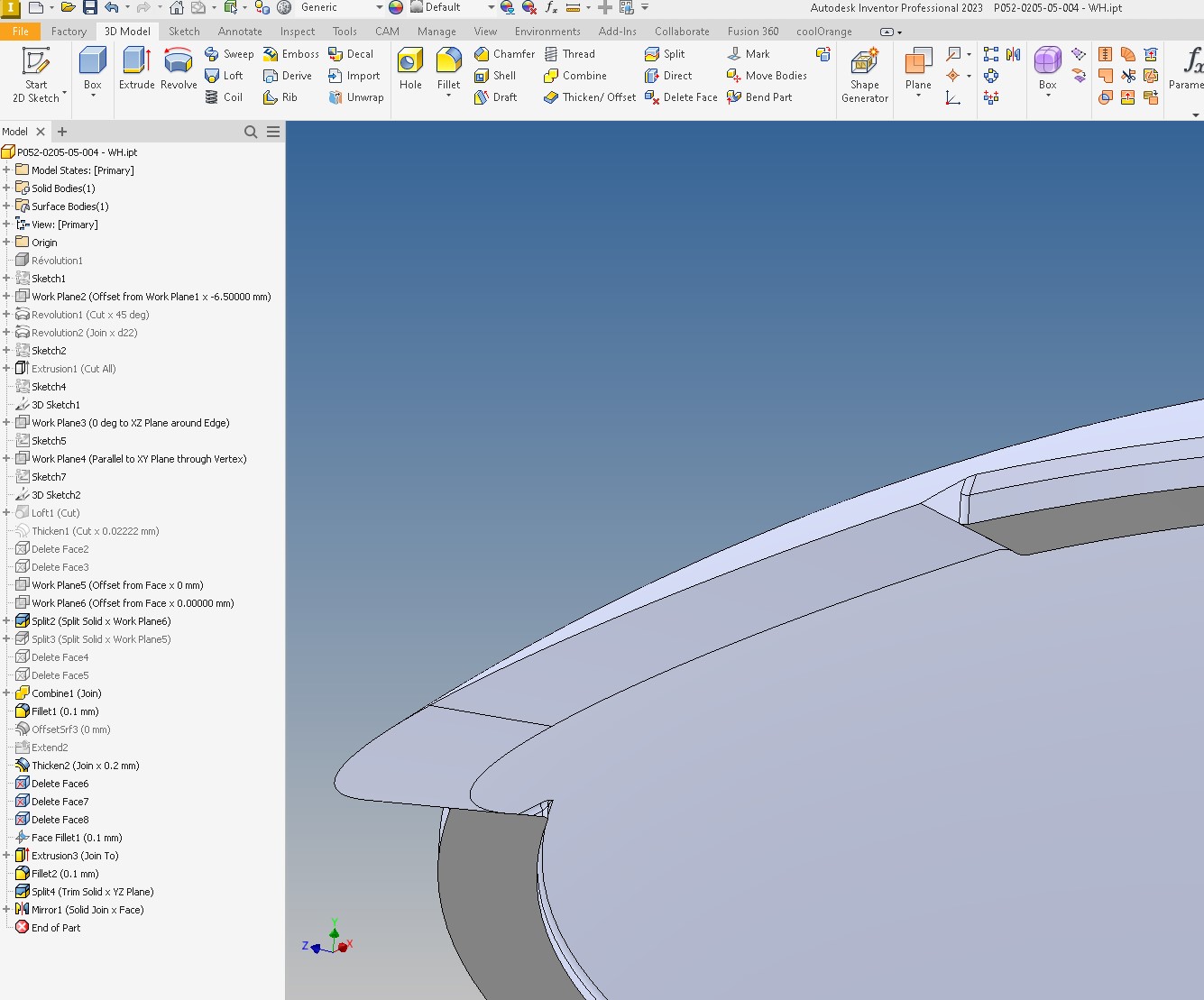Expand the Solid Bodies node
This screenshot has width=1204, height=1000.
click(7, 188)
